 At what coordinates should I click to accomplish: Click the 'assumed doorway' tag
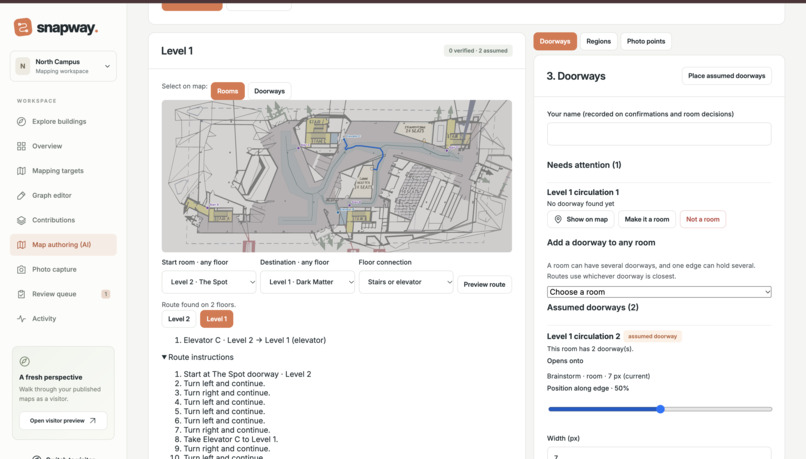(x=652, y=336)
